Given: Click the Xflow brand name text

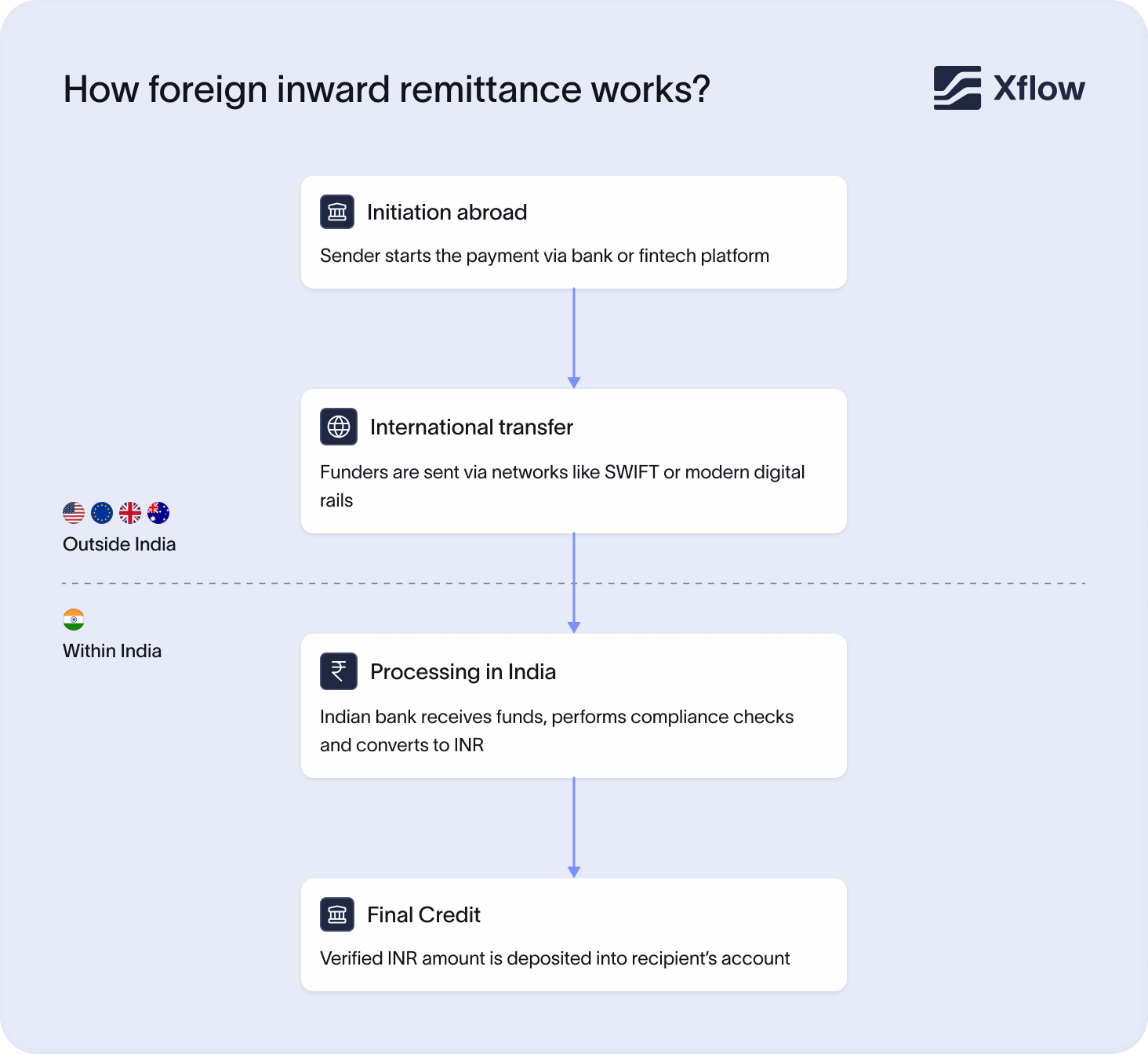Looking at the screenshot, I should pos(1039,89).
